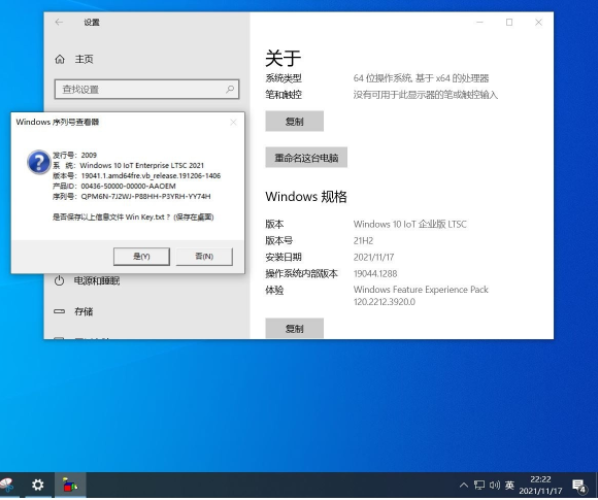Click the 21H2 version value
This screenshot has width=598, height=500.
click(363, 241)
